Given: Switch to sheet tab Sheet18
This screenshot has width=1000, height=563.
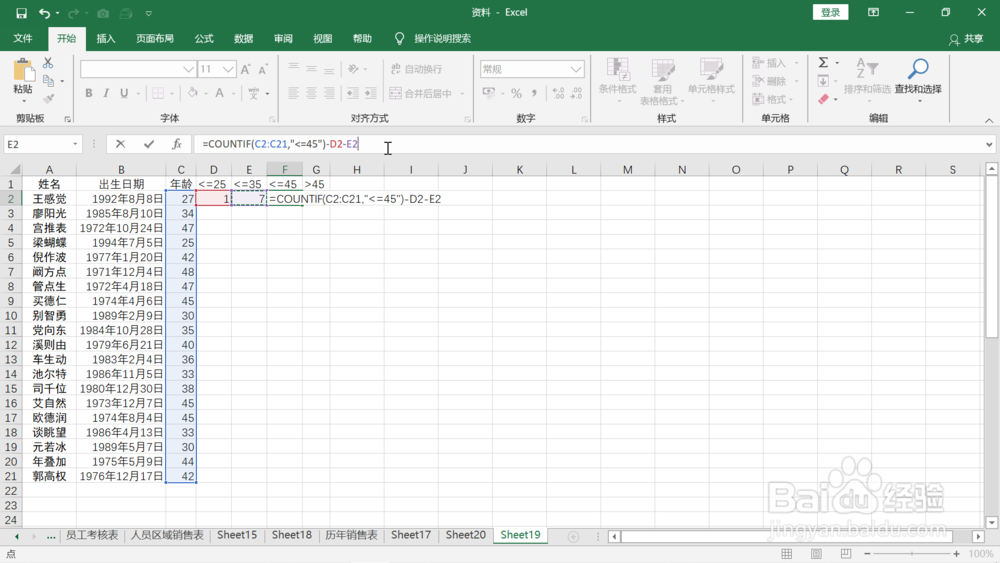Looking at the screenshot, I should [x=291, y=535].
